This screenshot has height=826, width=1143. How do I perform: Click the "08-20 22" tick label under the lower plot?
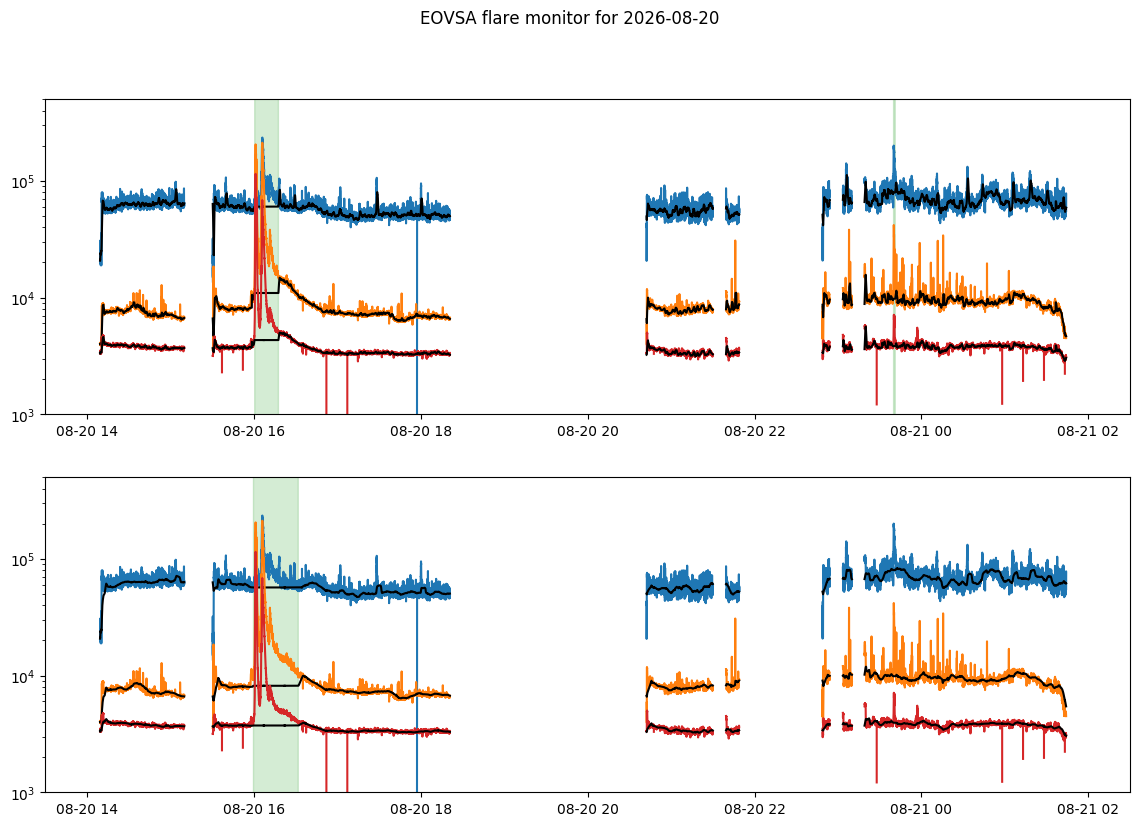pyautogui.click(x=754, y=809)
